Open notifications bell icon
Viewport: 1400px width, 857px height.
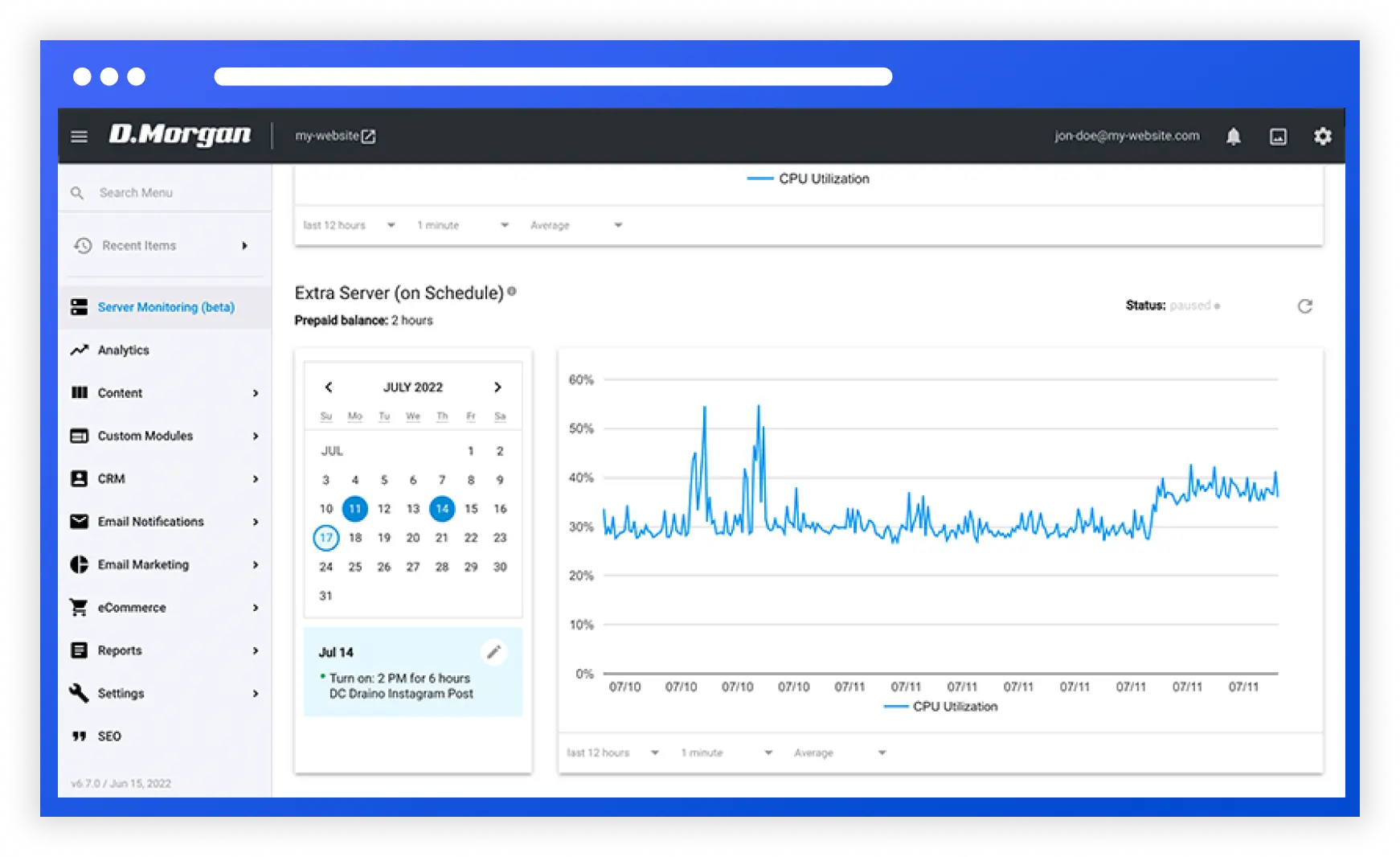point(1234,136)
